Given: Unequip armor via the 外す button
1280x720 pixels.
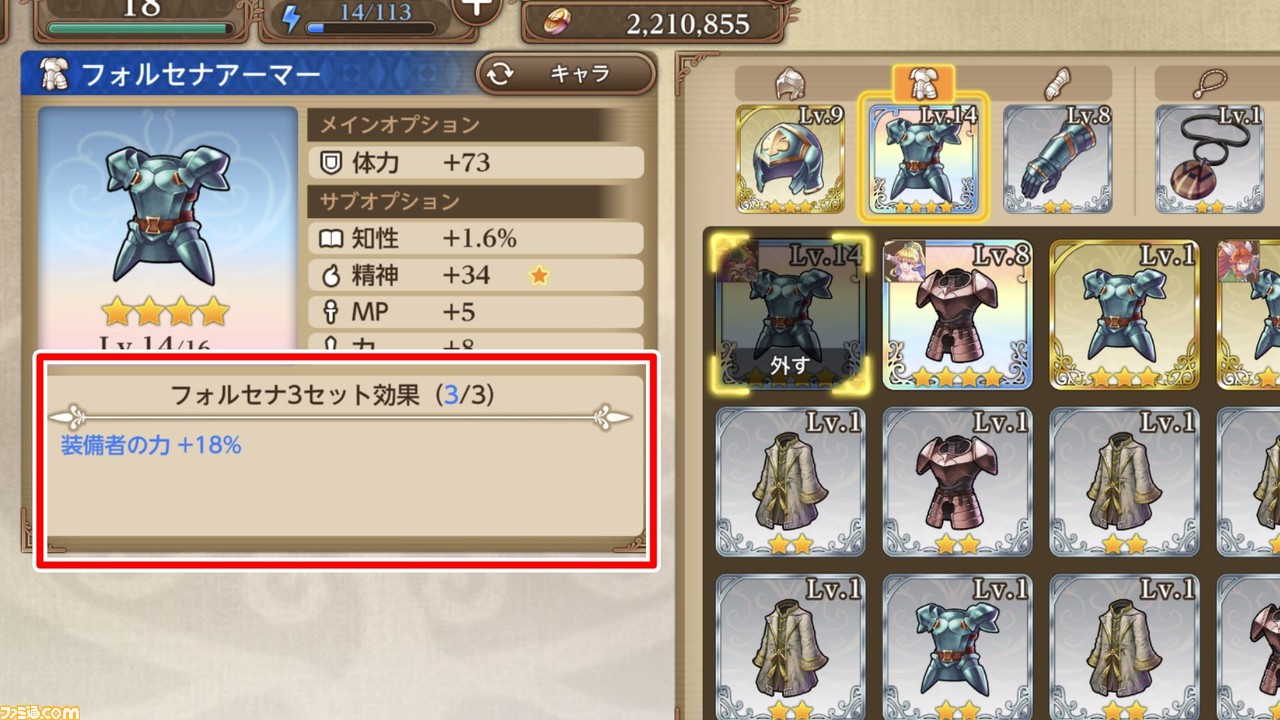Looking at the screenshot, I should point(790,365).
